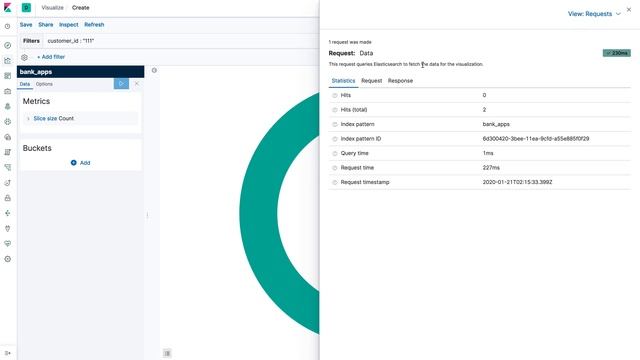Go to the Visualize breadcrumb
Viewport: 640px width, 360px height.
click(x=52, y=8)
